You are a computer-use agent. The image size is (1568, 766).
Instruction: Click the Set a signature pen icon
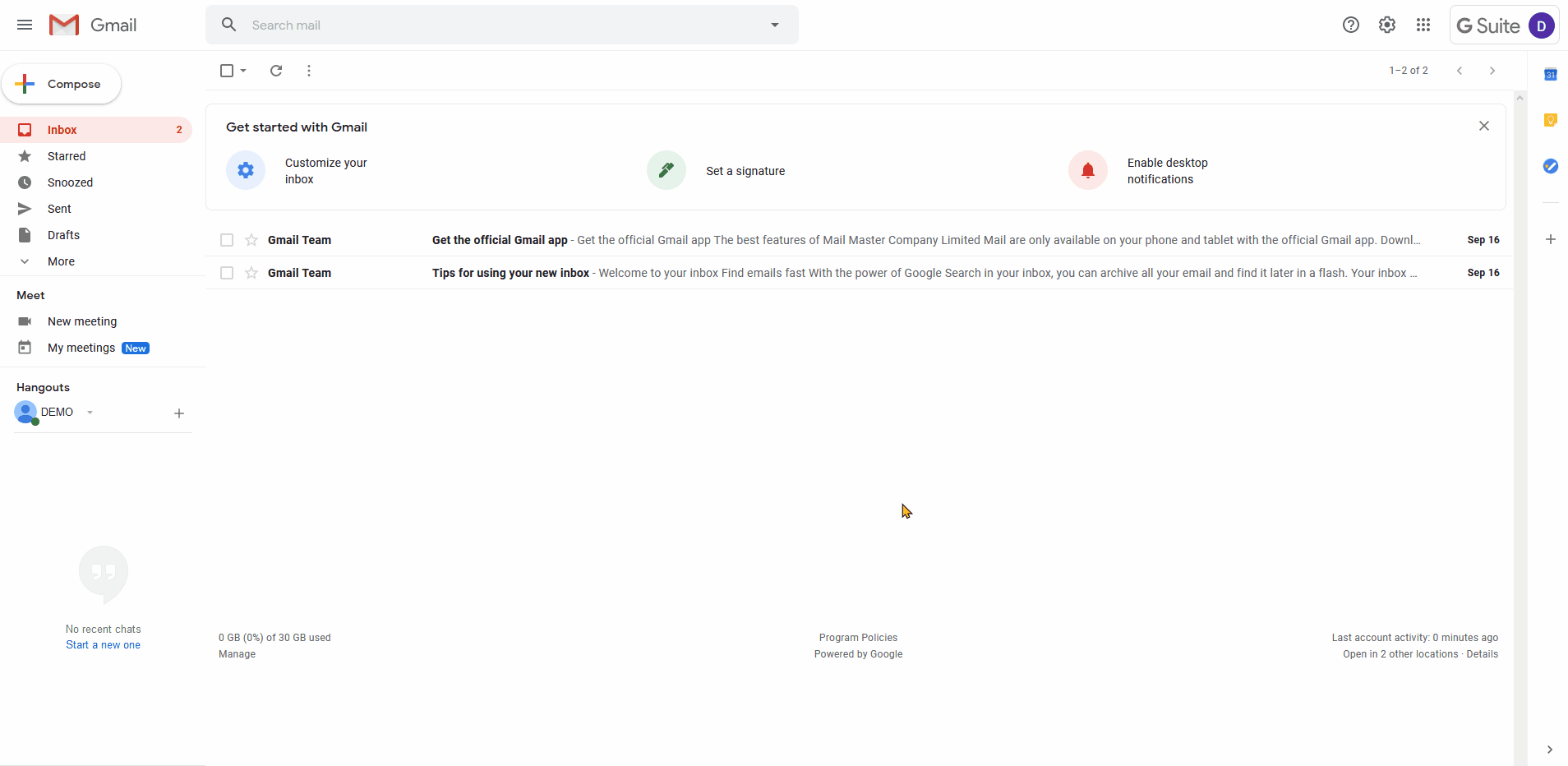click(666, 170)
